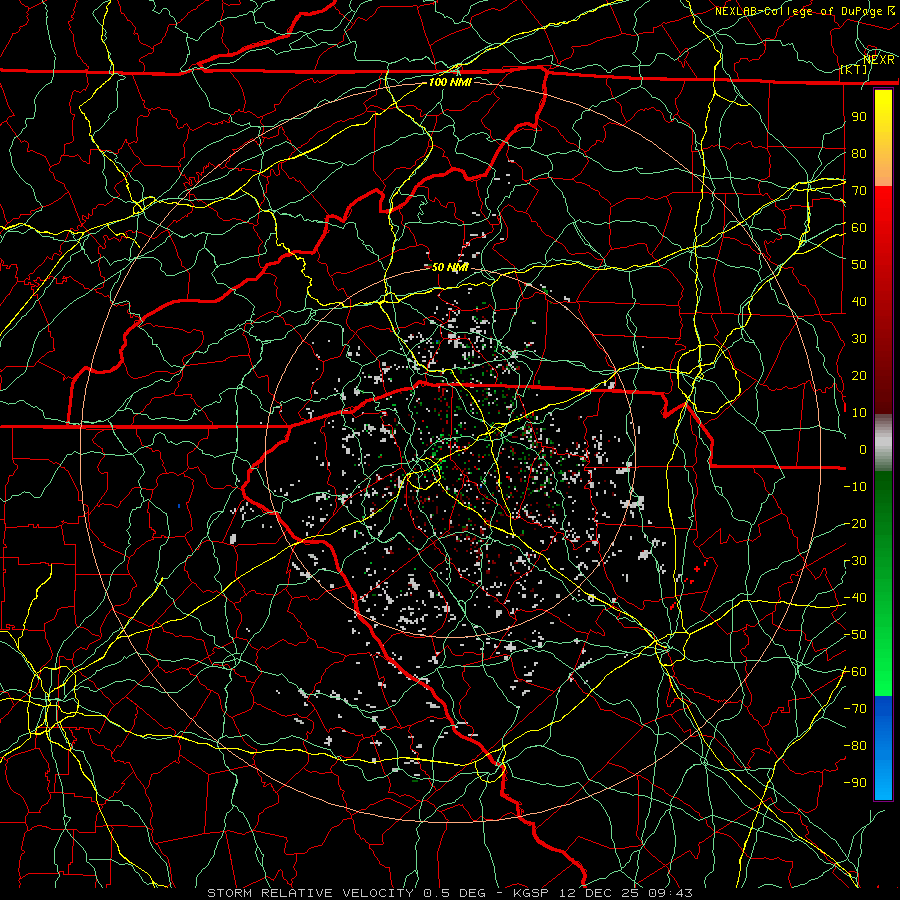Click the 90 value on velocity scale
The height and width of the screenshot is (900, 900).
tap(859, 117)
